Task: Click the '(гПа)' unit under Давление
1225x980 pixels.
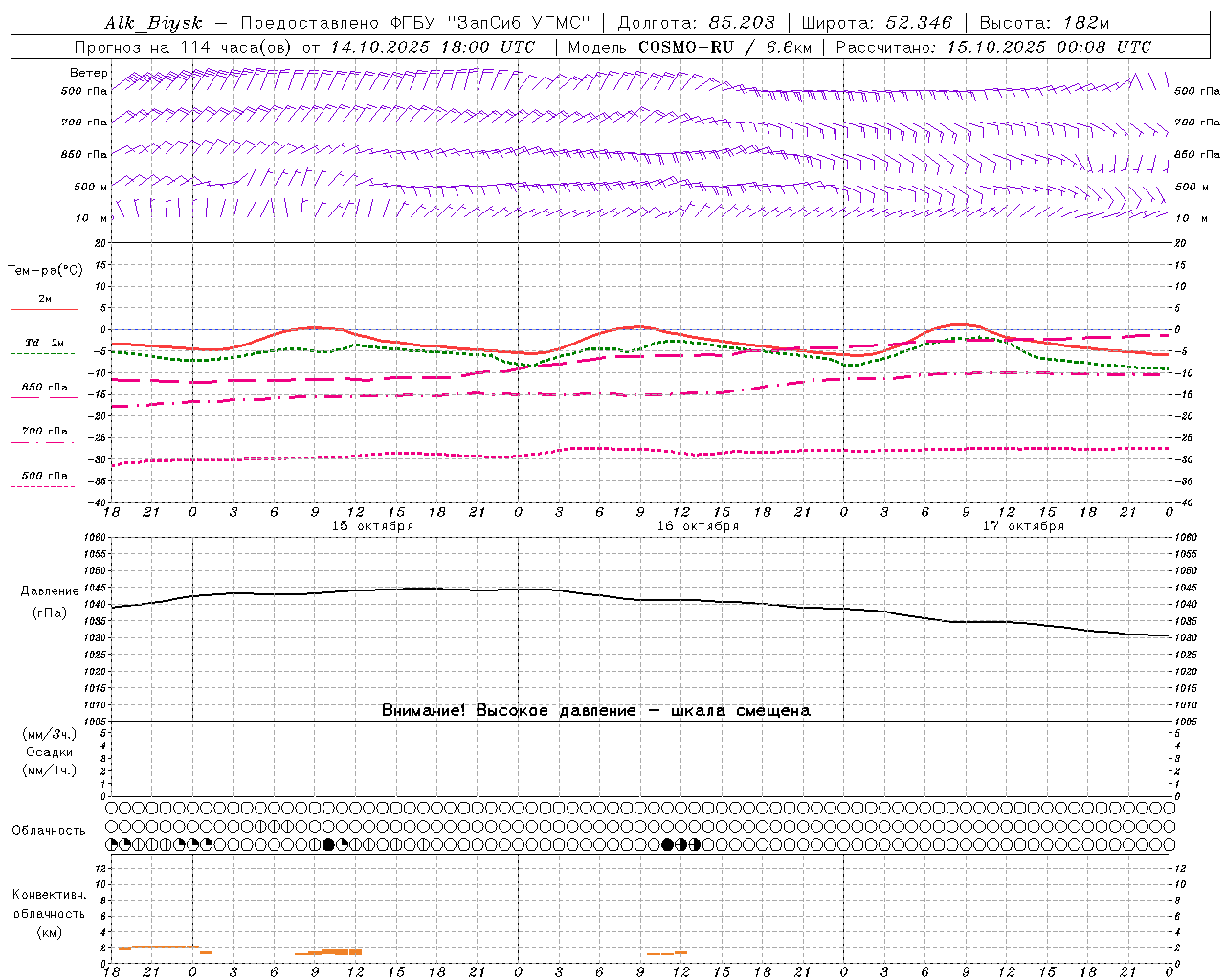Action: tap(50, 613)
